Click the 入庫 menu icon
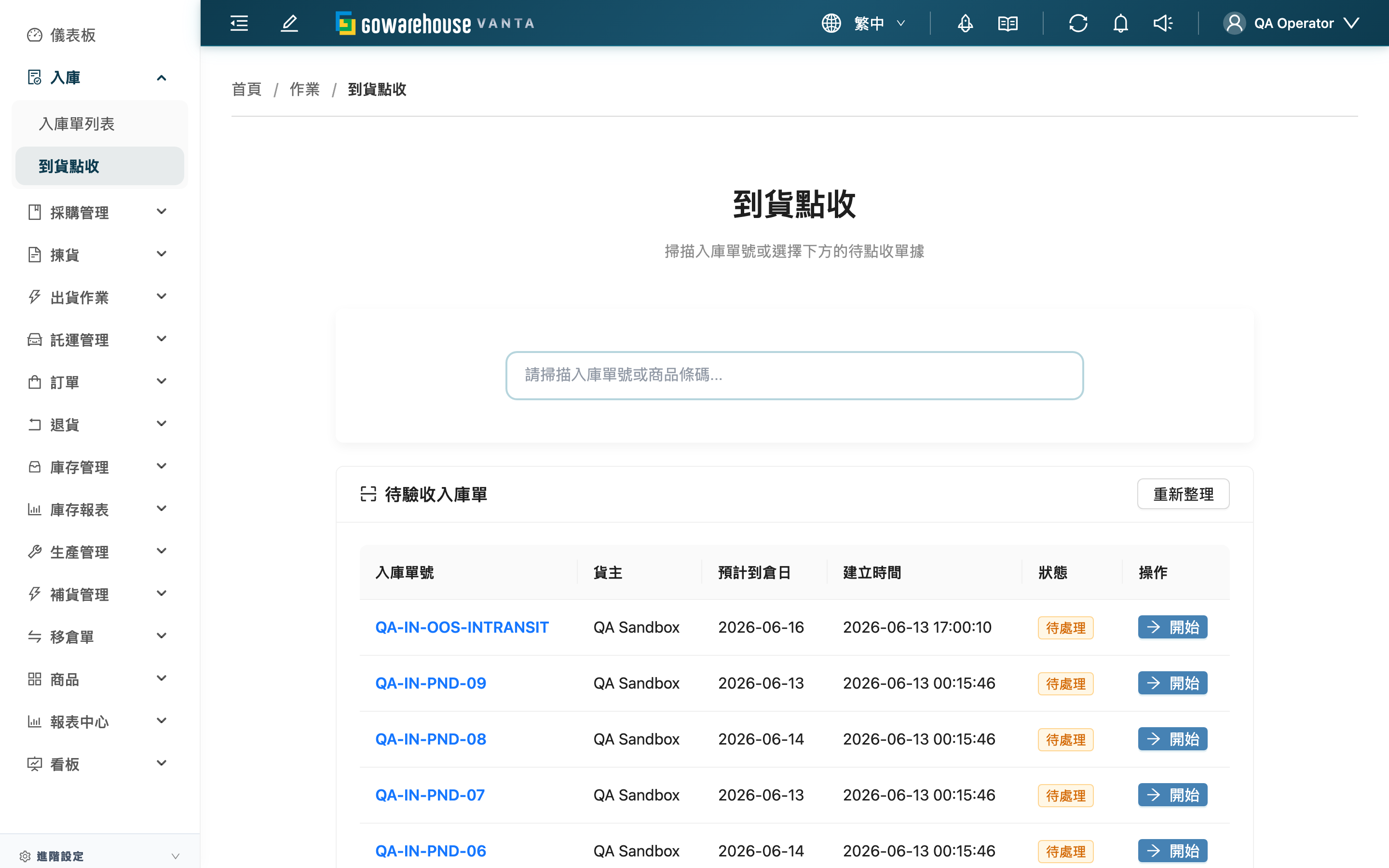The image size is (1389, 868). 34,77
